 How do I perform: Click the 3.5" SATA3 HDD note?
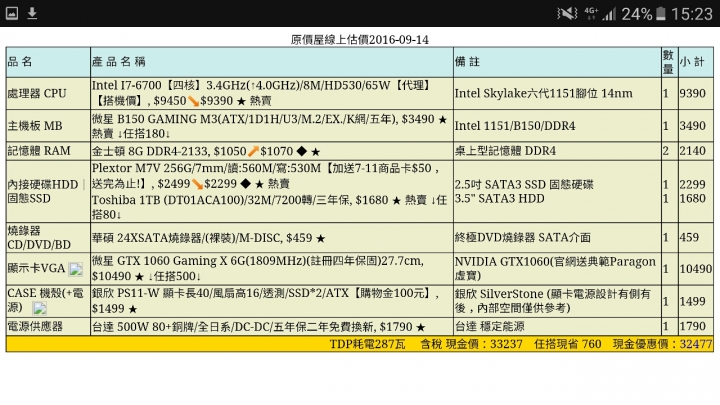(500, 198)
